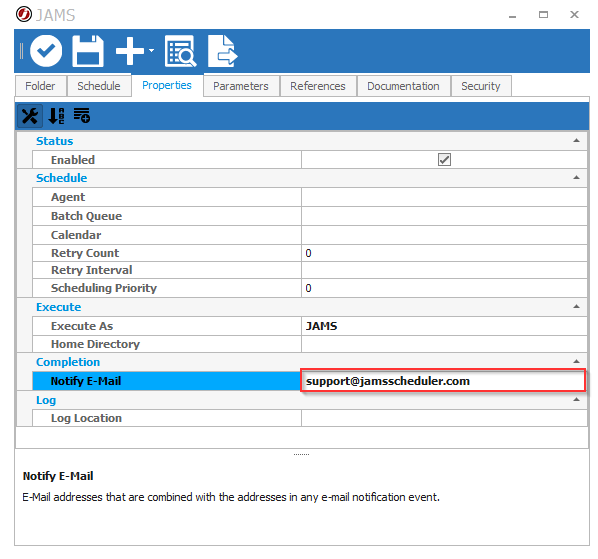
Task: Select the categorized properties wrench icon
Action: 29,116
